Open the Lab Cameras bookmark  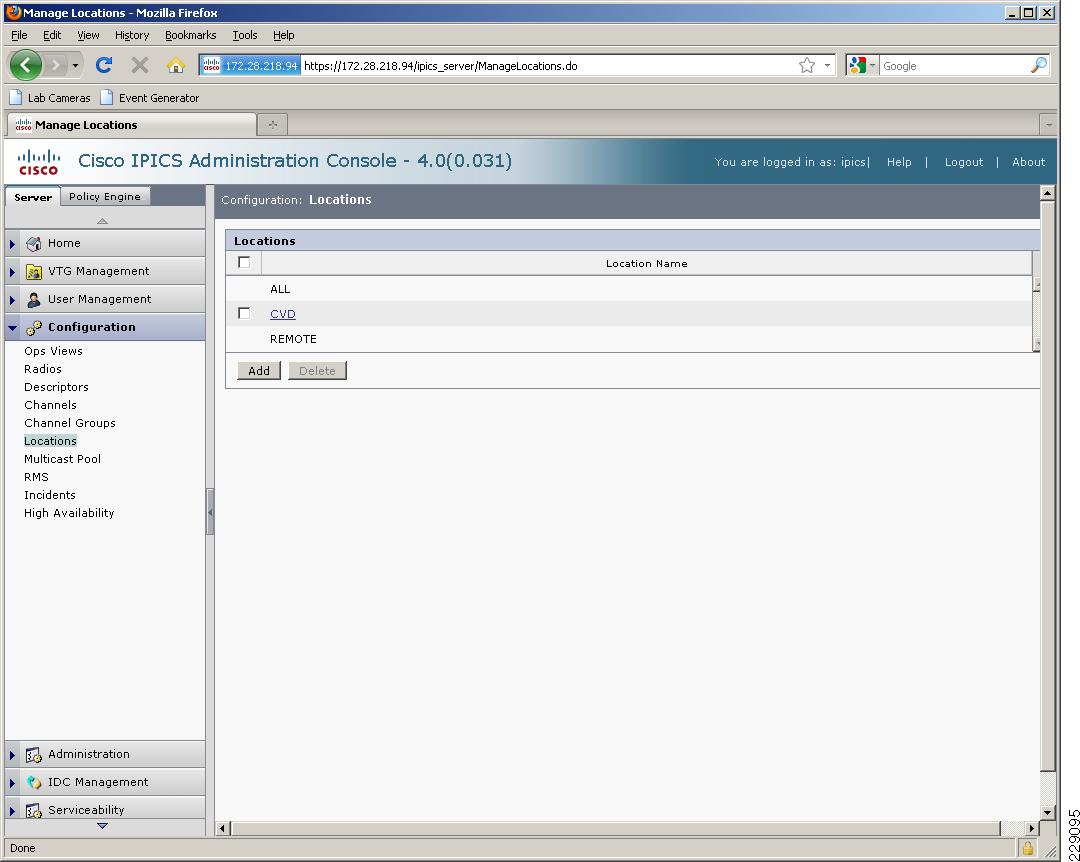click(x=50, y=98)
